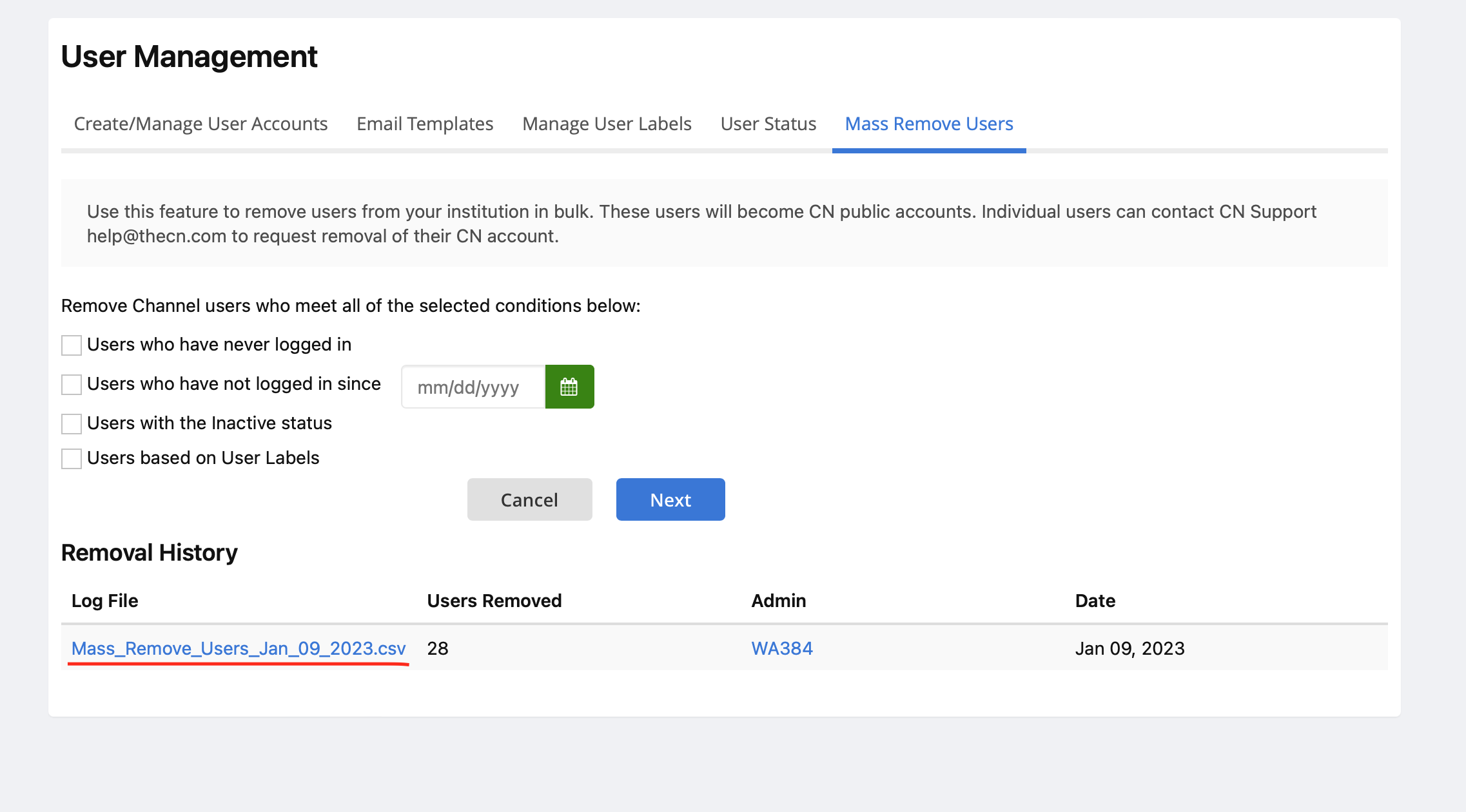Click the Cancel button
This screenshot has height=812, width=1466.
[x=529, y=499]
